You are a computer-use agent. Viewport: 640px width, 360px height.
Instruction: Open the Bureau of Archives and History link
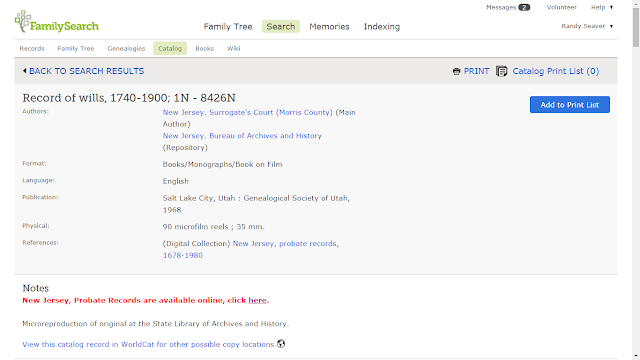pyautogui.click(x=242, y=136)
